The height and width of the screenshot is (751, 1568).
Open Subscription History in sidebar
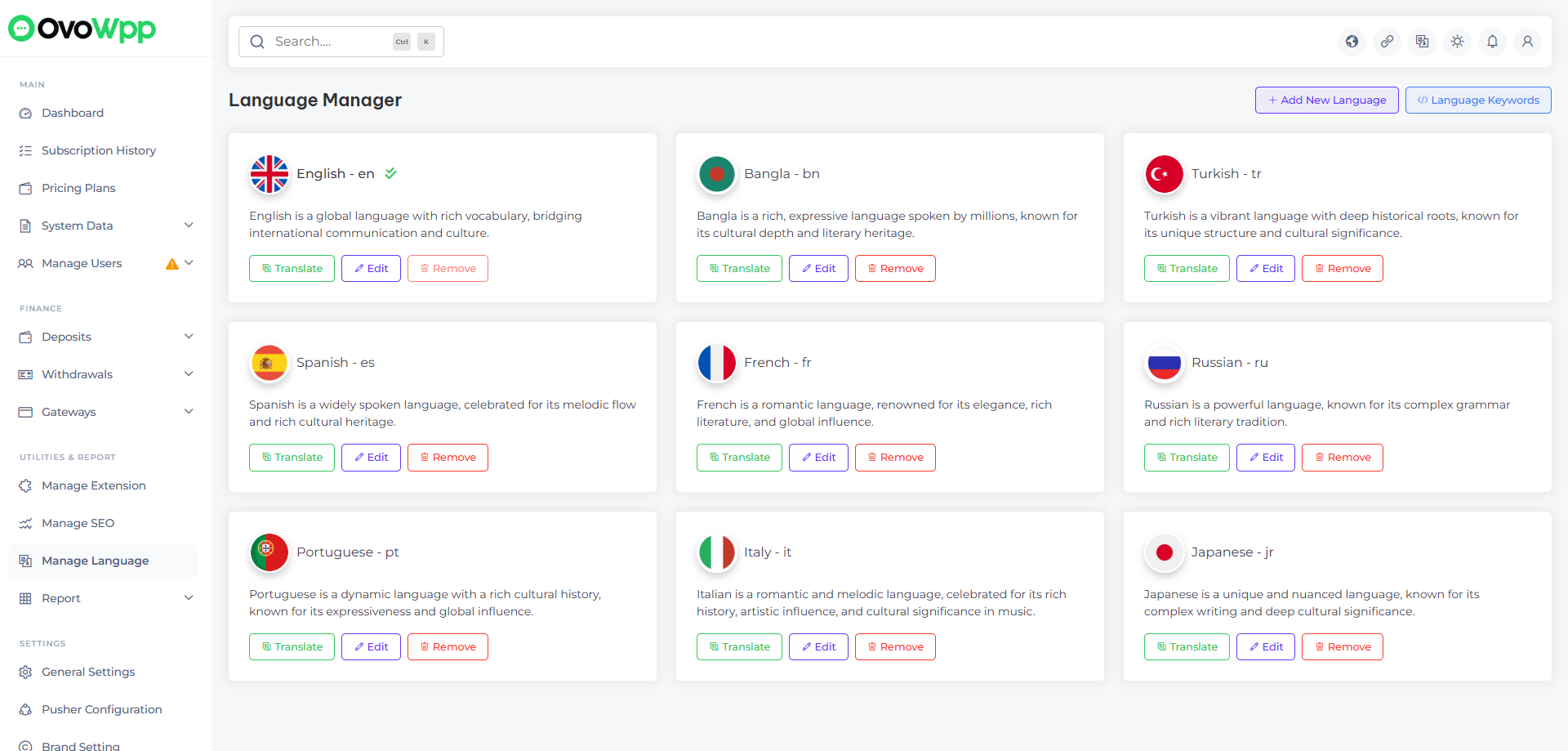click(x=98, y=150)
